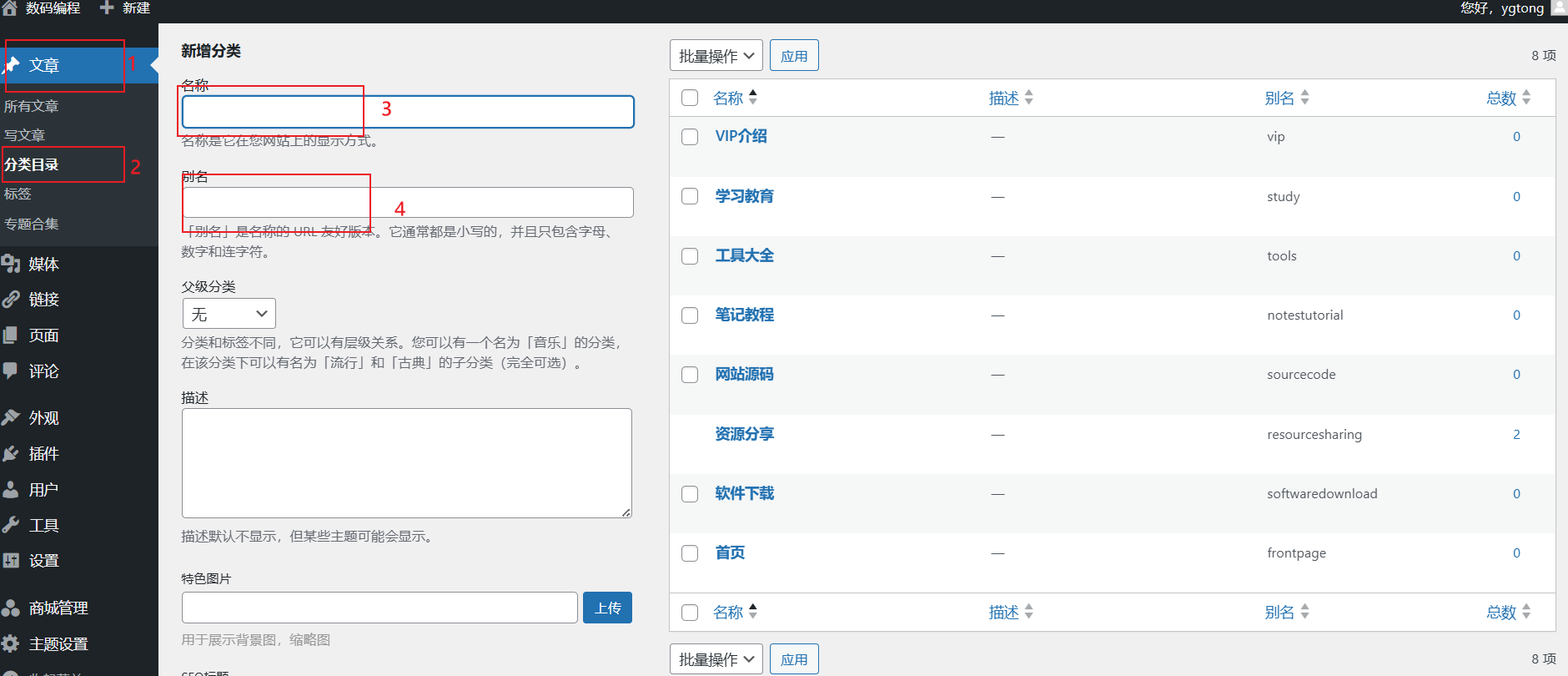1568x676 pixels.
Task: Toggle select-all checkbox in table header
Action: click(x=690, y=98)
